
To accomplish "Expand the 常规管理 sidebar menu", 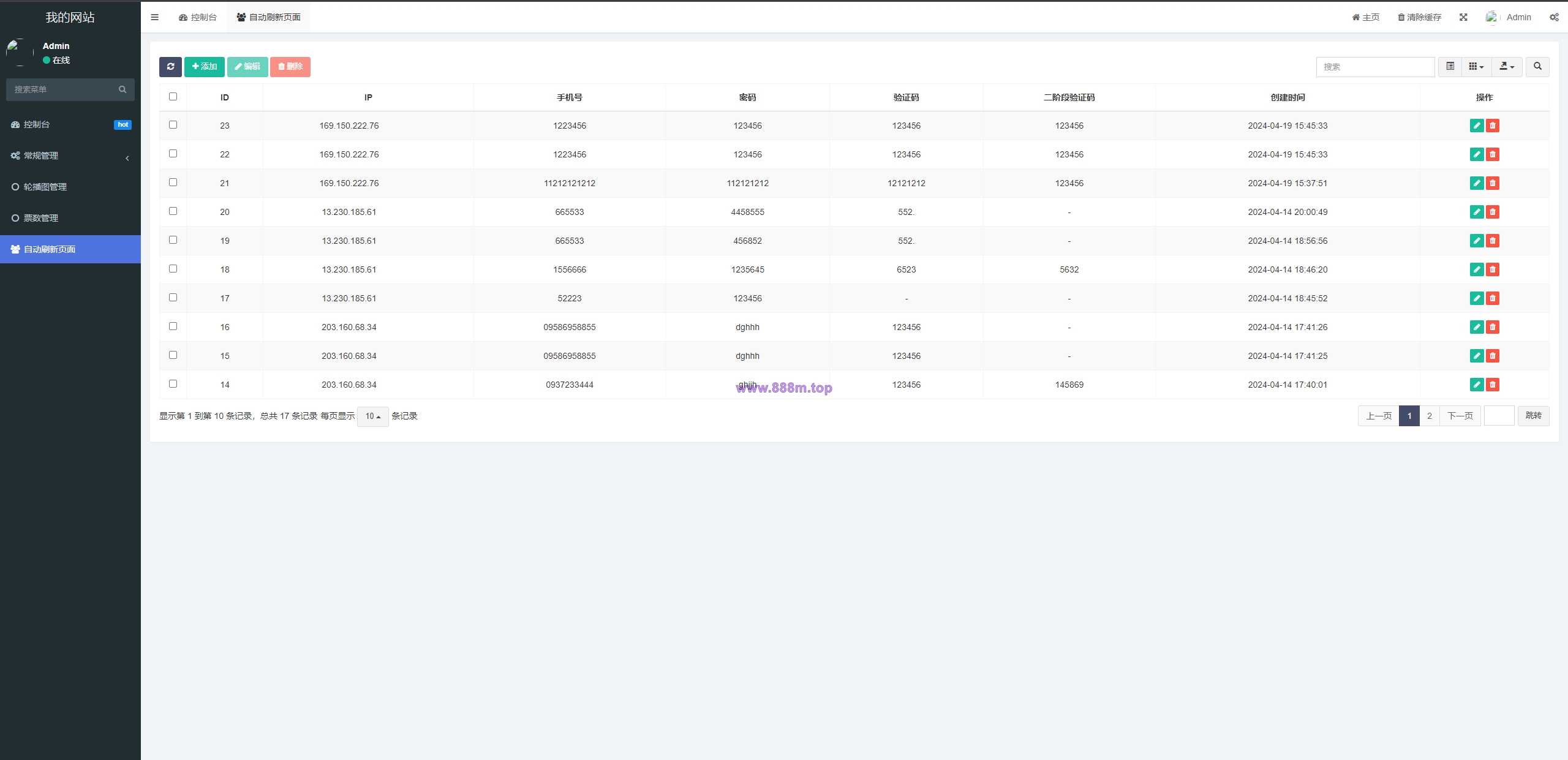I will tap(70, 156).
